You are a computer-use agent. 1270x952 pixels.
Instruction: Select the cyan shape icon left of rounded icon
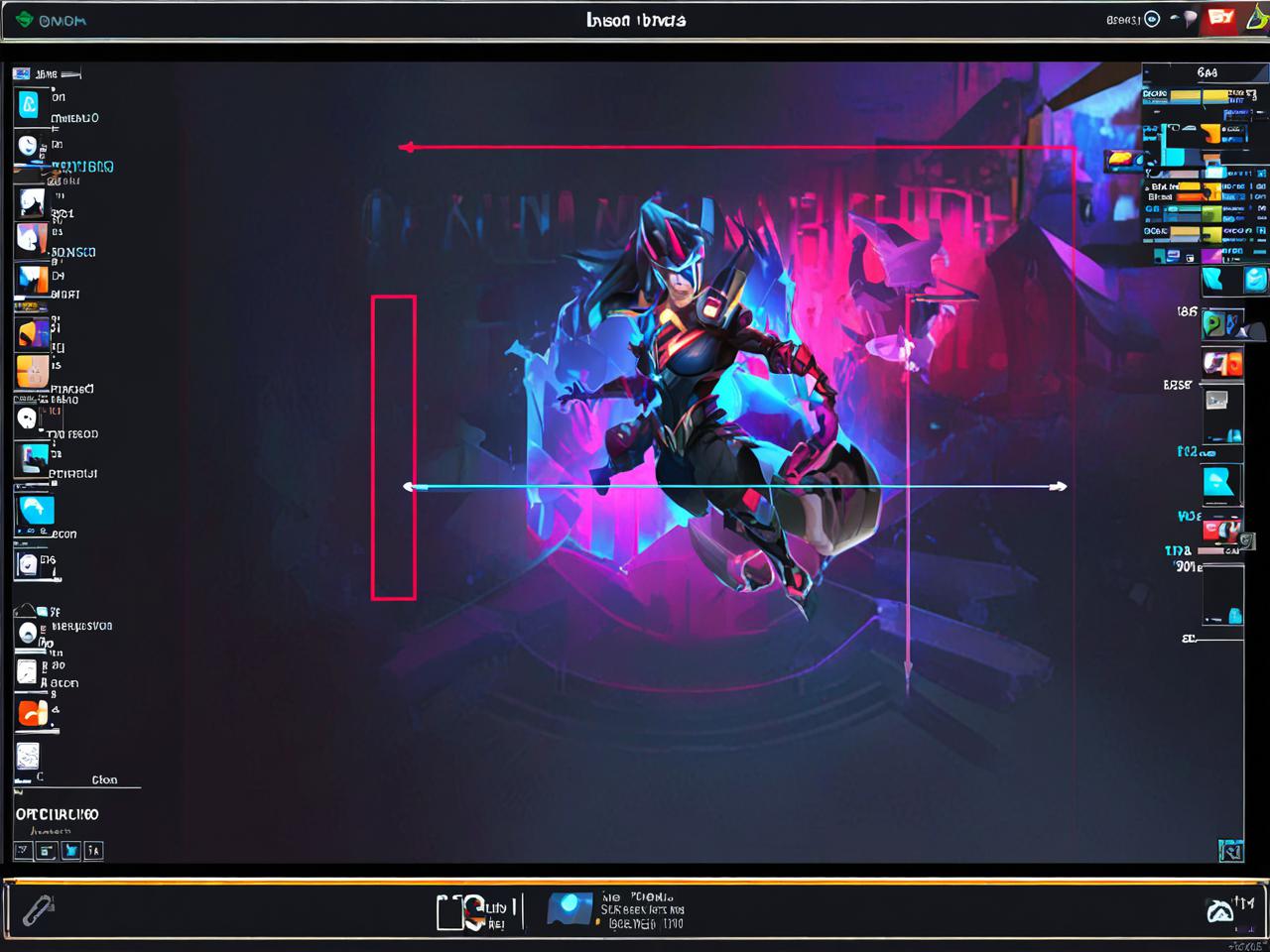click(1214, 281)
